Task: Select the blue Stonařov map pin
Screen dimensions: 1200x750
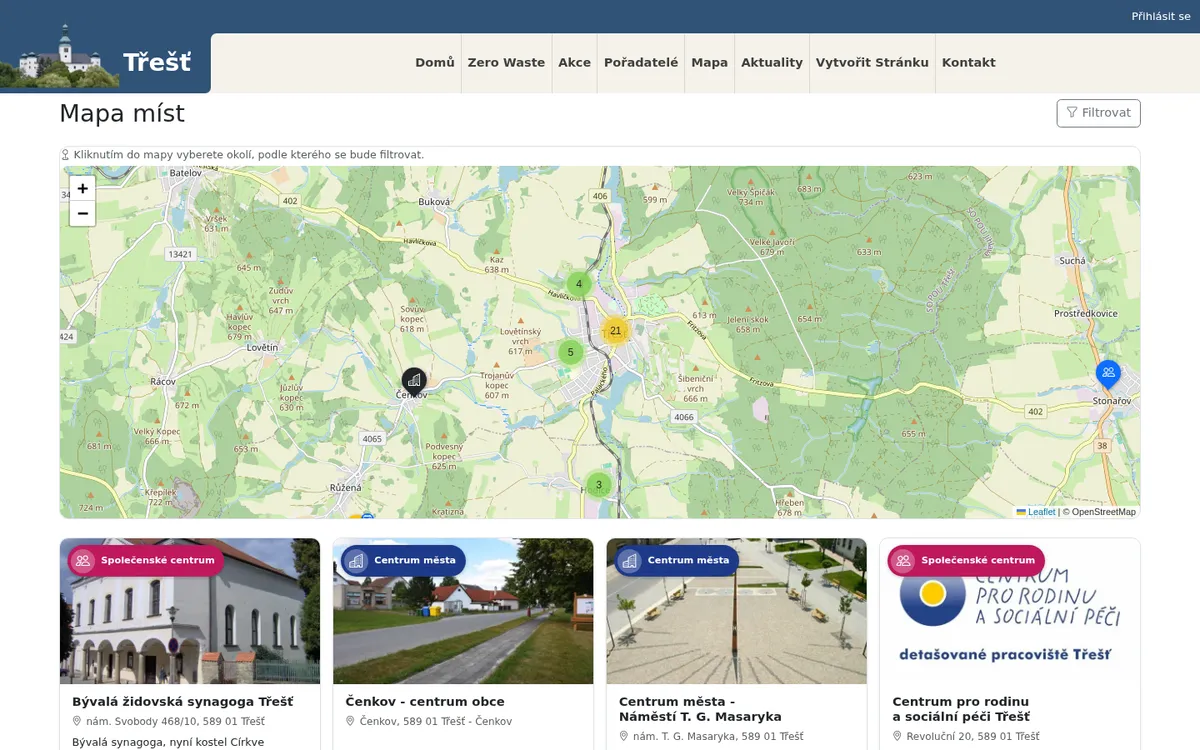Action: pos(1108,374)
